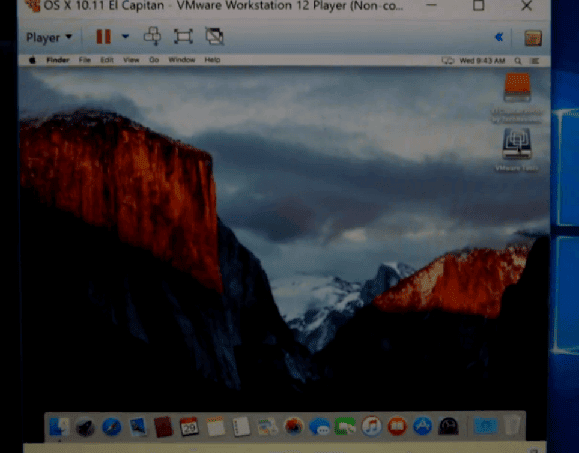
Task: Open System Preferences from the dock
Action: tap(448, 427)
